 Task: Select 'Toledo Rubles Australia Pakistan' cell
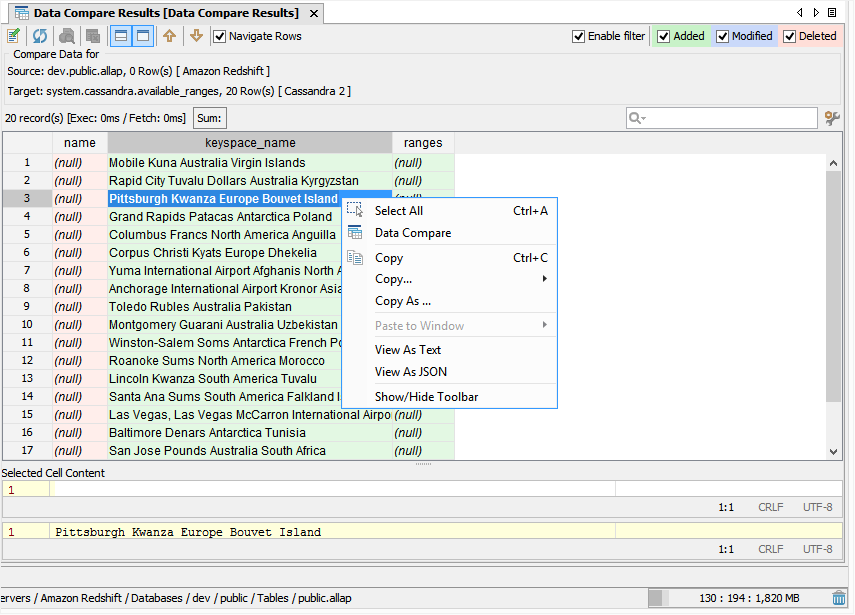pyautogui.click(x=225, y=306)
